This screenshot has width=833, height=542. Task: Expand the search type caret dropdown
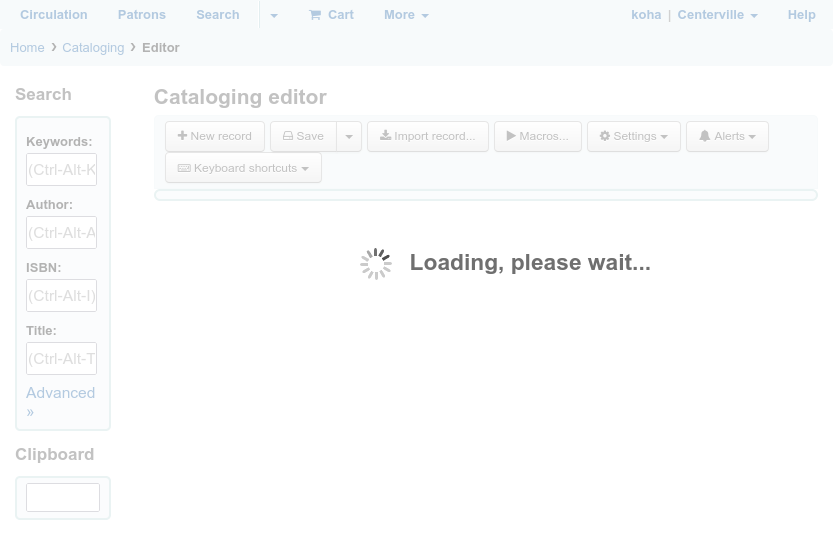(x=273, y=15)
